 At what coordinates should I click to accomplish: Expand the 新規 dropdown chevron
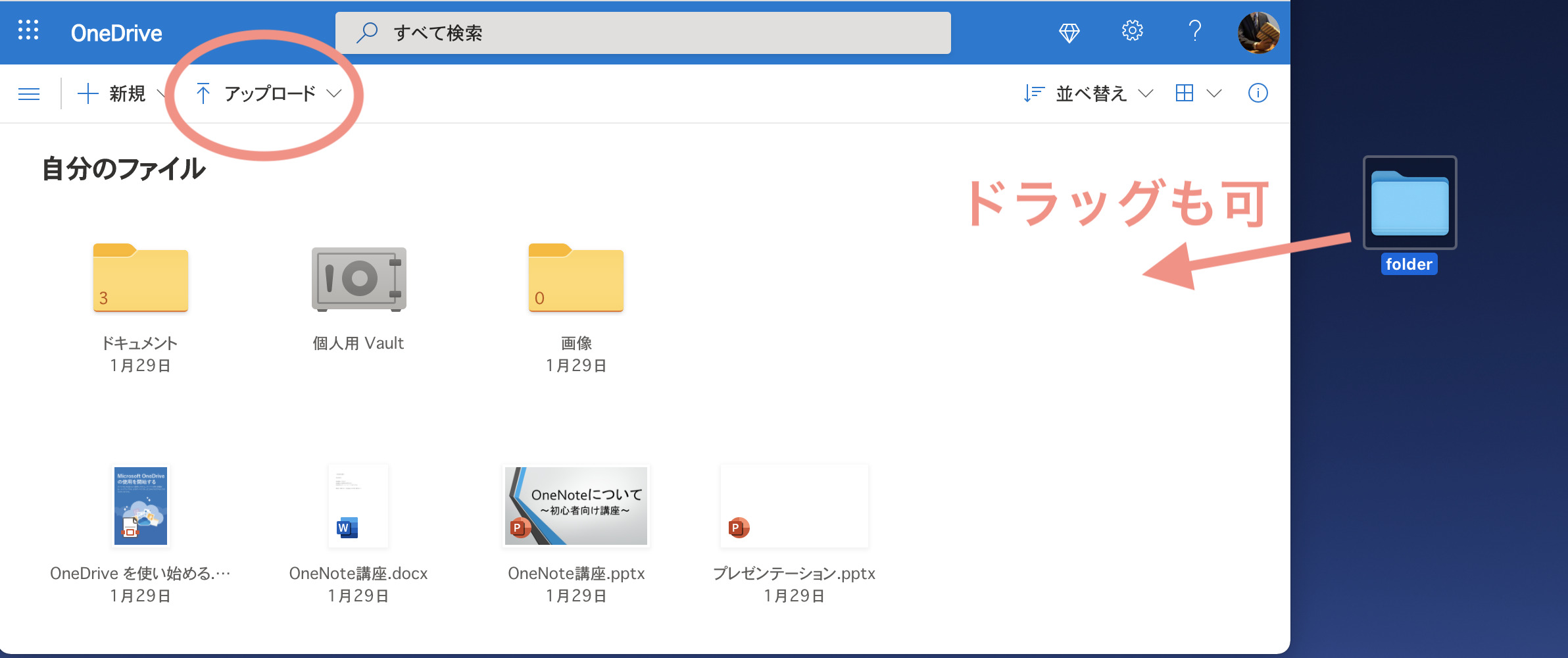[162, 94]
